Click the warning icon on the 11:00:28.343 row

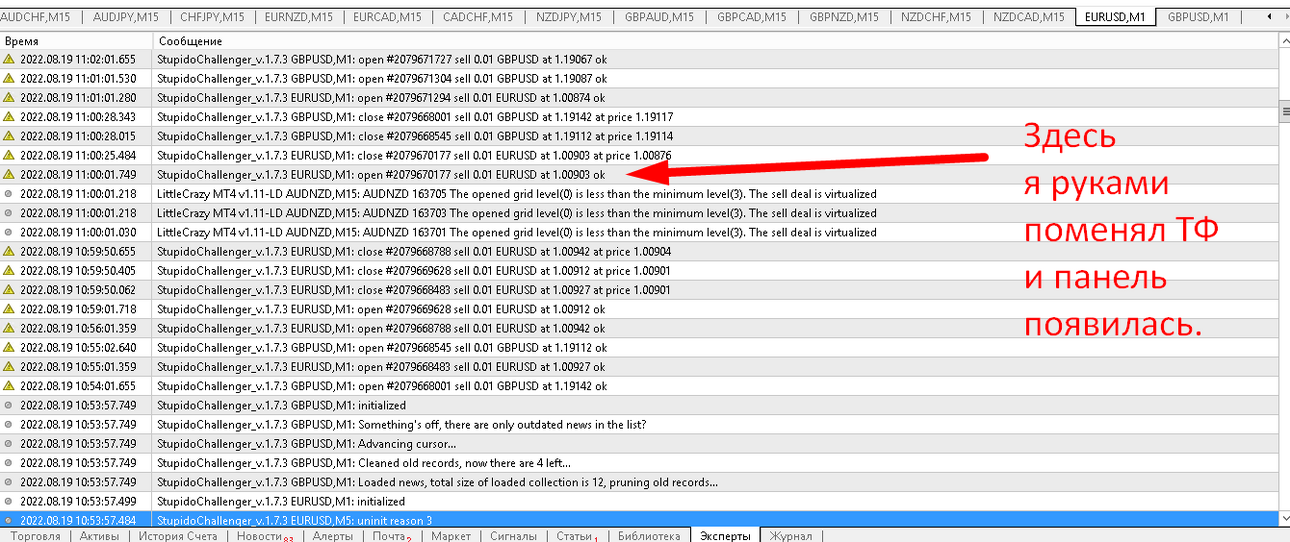point(9,117)
